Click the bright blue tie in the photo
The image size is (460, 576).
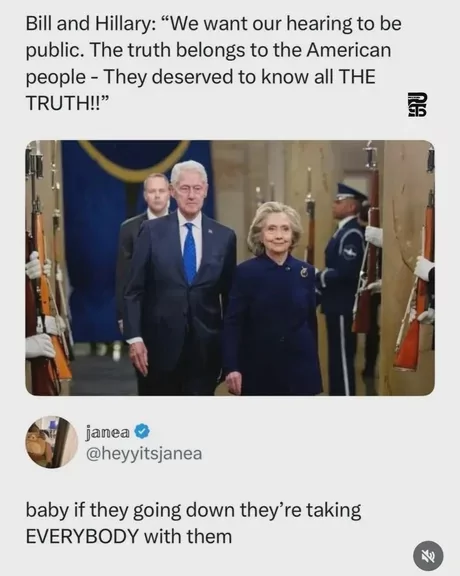[190, 253]
